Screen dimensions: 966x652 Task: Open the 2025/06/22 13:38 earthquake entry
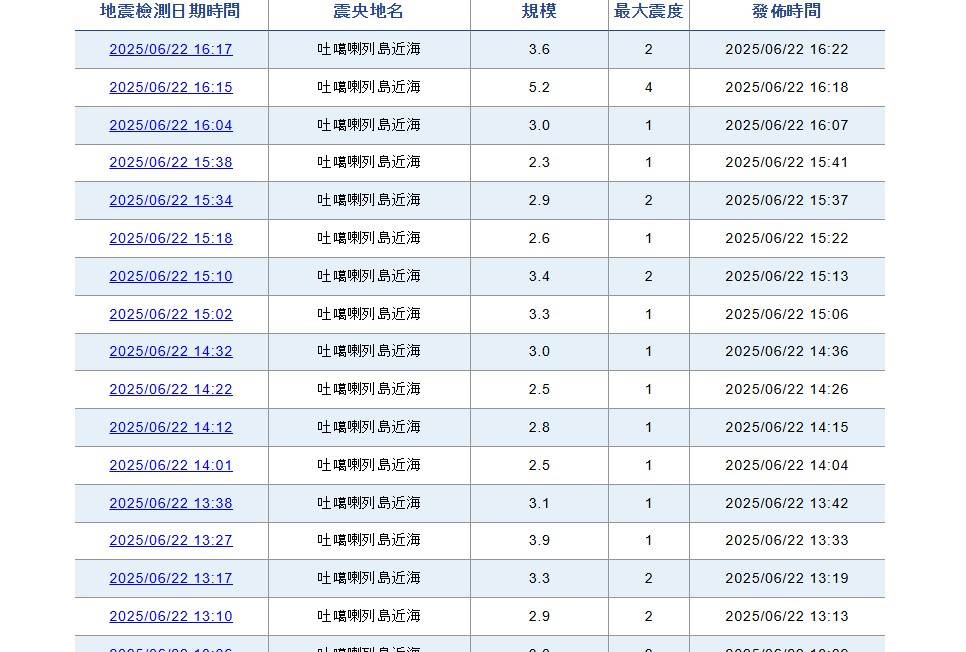(171, 504)
